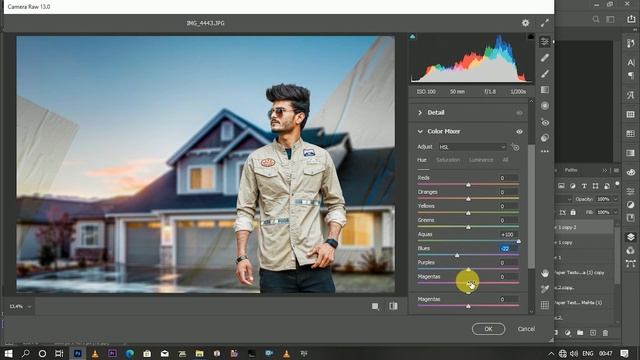Hide the Detail panel edits eye
Image resolution: width=640 pixels, height=360 pixels.
pos(519,113)
